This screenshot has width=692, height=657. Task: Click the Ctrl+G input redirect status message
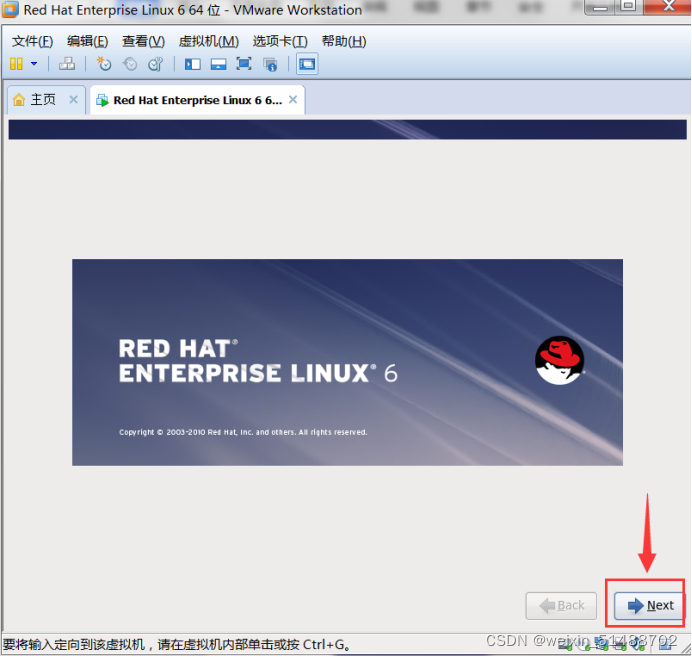tap(177, 644)
